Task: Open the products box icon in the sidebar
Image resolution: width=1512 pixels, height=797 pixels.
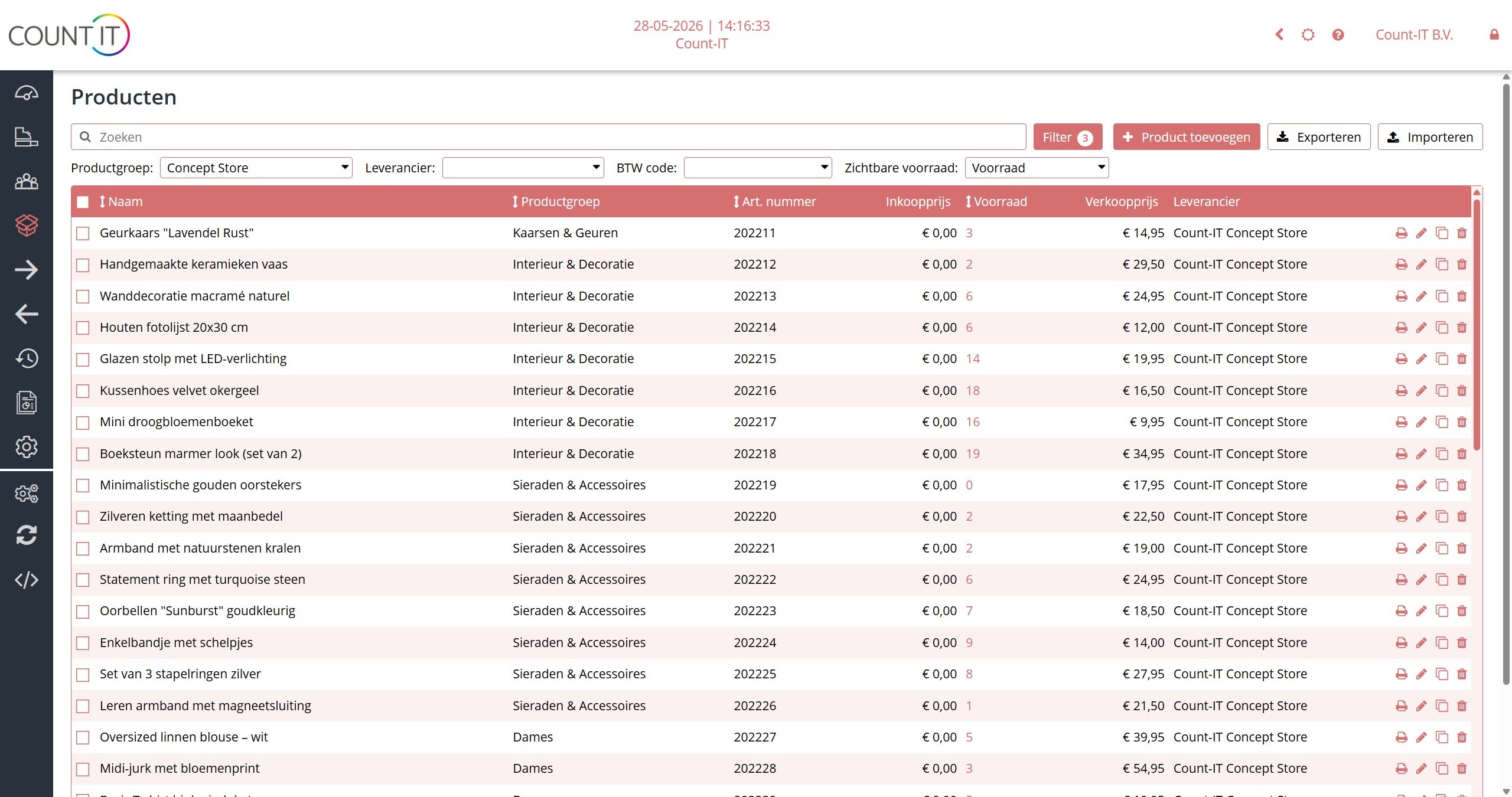Action: (27, 225)
